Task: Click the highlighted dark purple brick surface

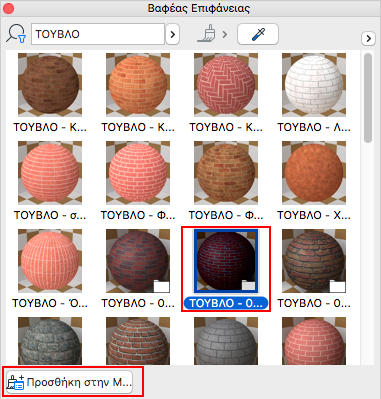Action: click(226, 261)
